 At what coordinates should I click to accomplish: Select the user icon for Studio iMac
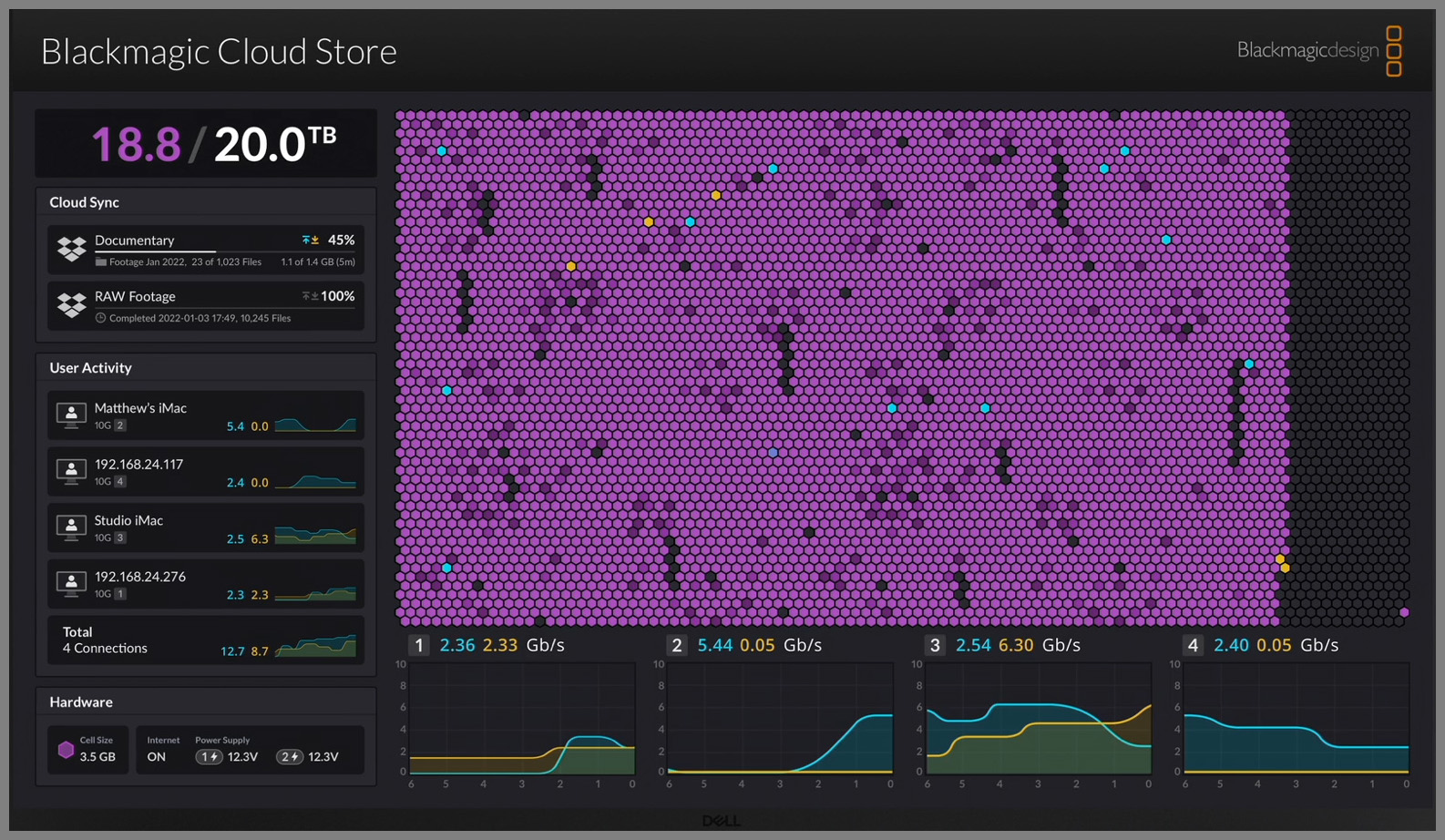pyautogui.click(x=71, y=528)
